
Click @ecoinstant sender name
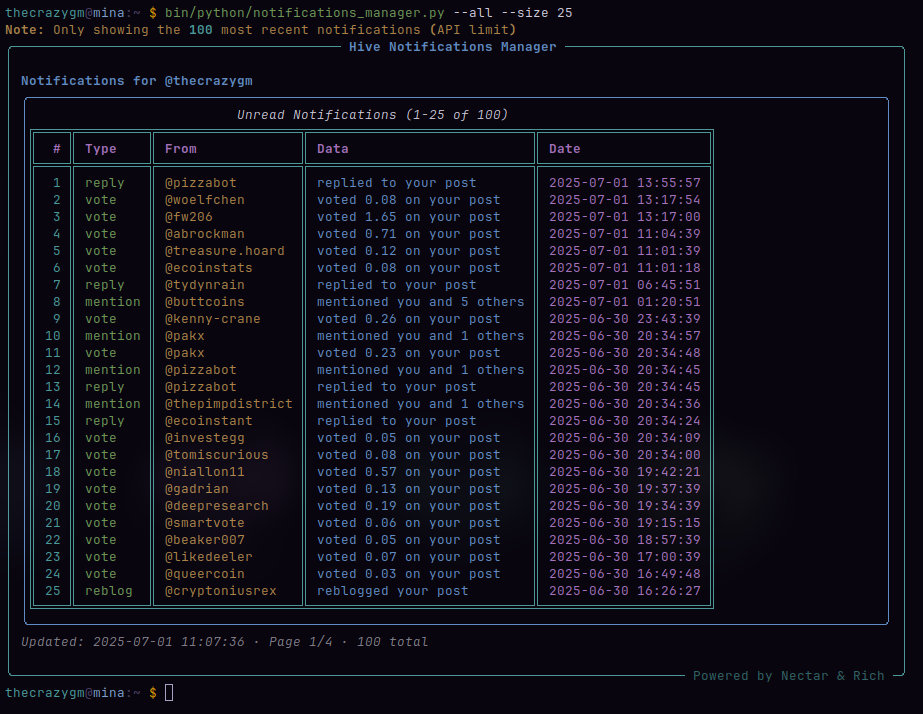pyautogui.click(x=209, y=421)
